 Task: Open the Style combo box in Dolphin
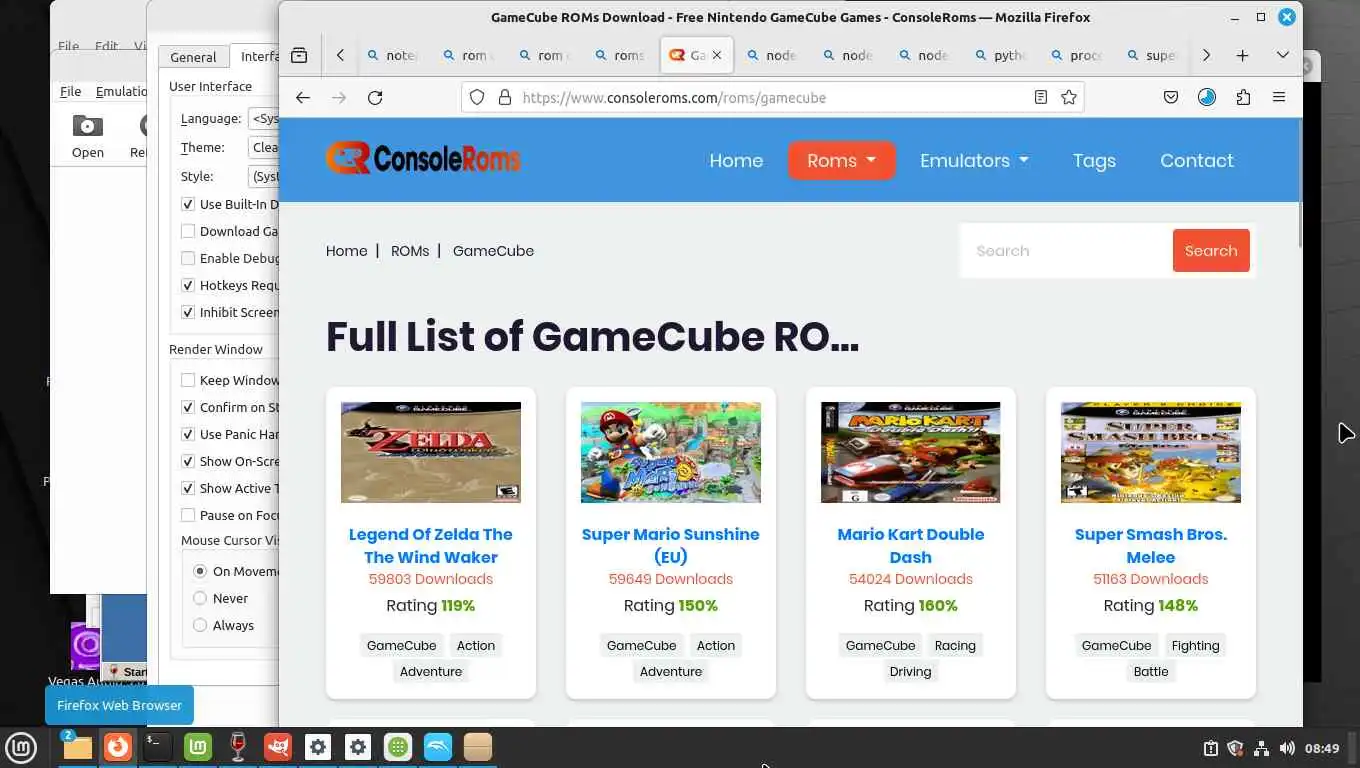[x=264, y=176]
